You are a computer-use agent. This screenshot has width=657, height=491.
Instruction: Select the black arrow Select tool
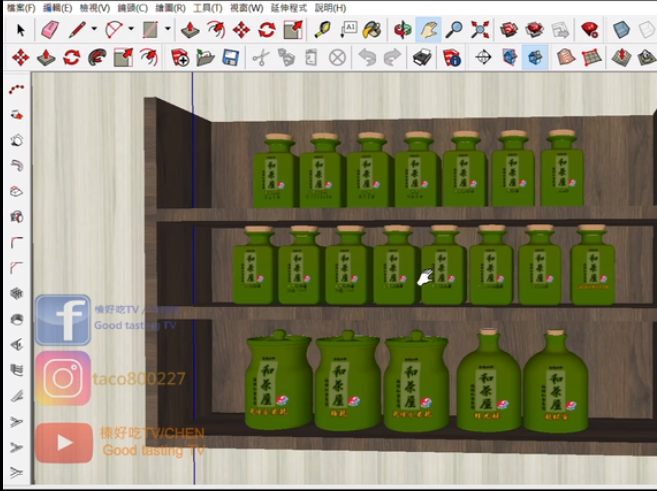pyautogui.click(x=21, y=30)
